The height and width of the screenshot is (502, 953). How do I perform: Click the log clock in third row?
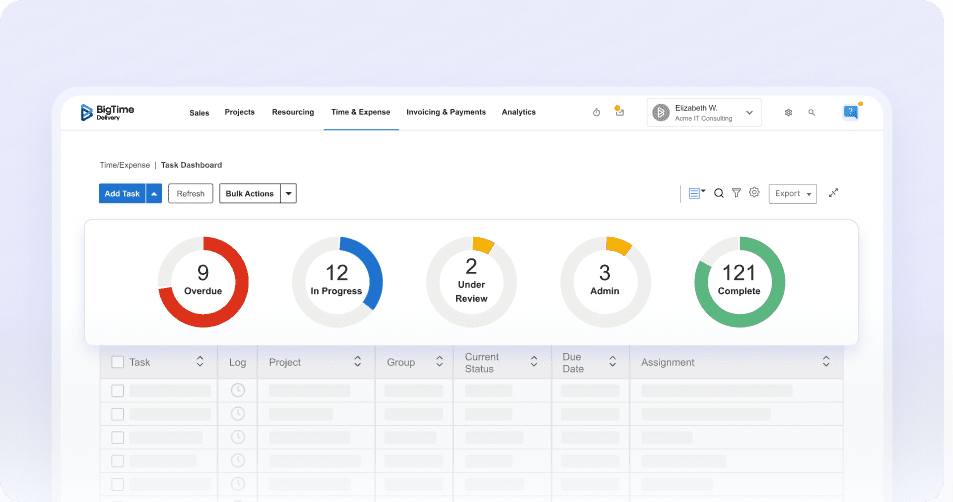click(238, 437)
